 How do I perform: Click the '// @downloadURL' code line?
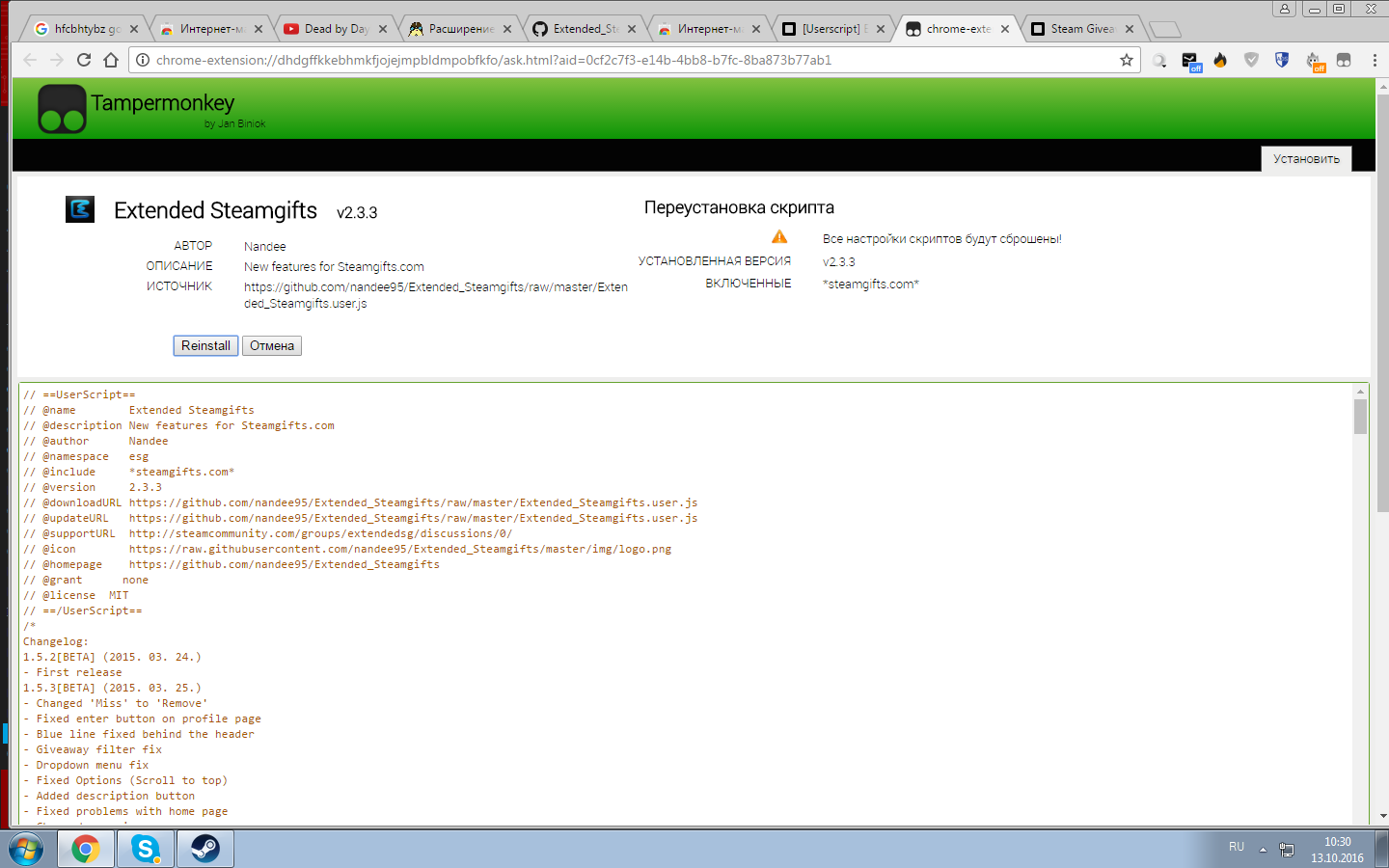click(361, 502)
